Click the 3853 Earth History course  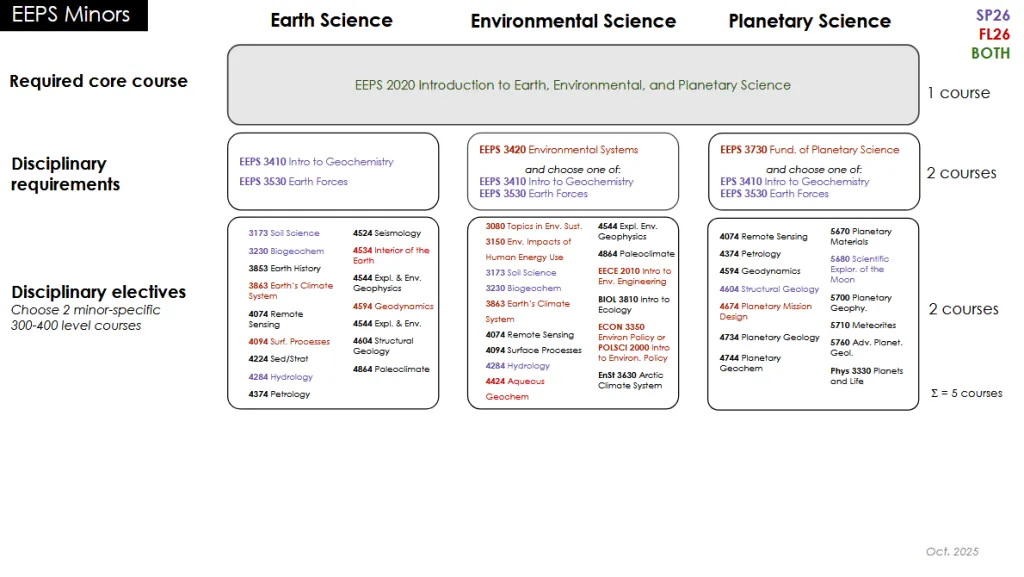[284, 268]
